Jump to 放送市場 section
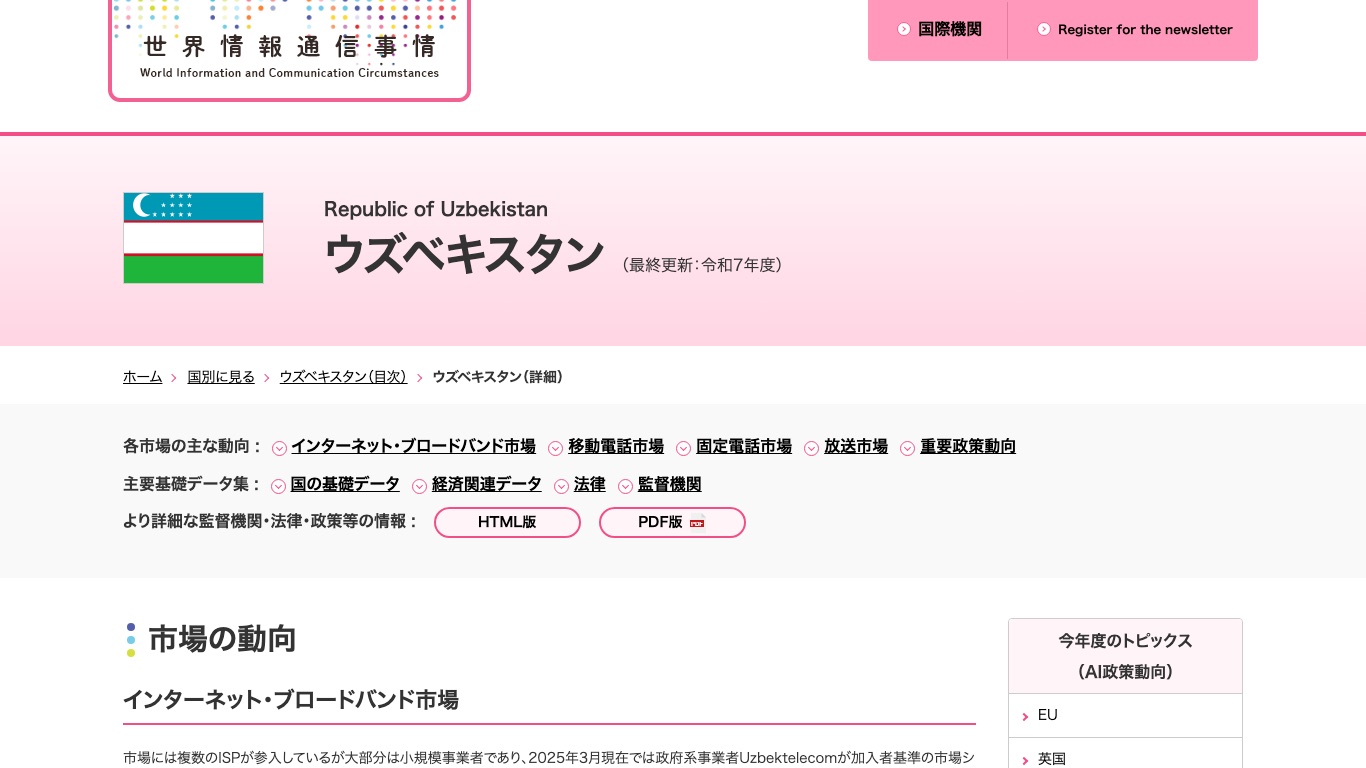 pyautogui.click(x=856, y=447)
